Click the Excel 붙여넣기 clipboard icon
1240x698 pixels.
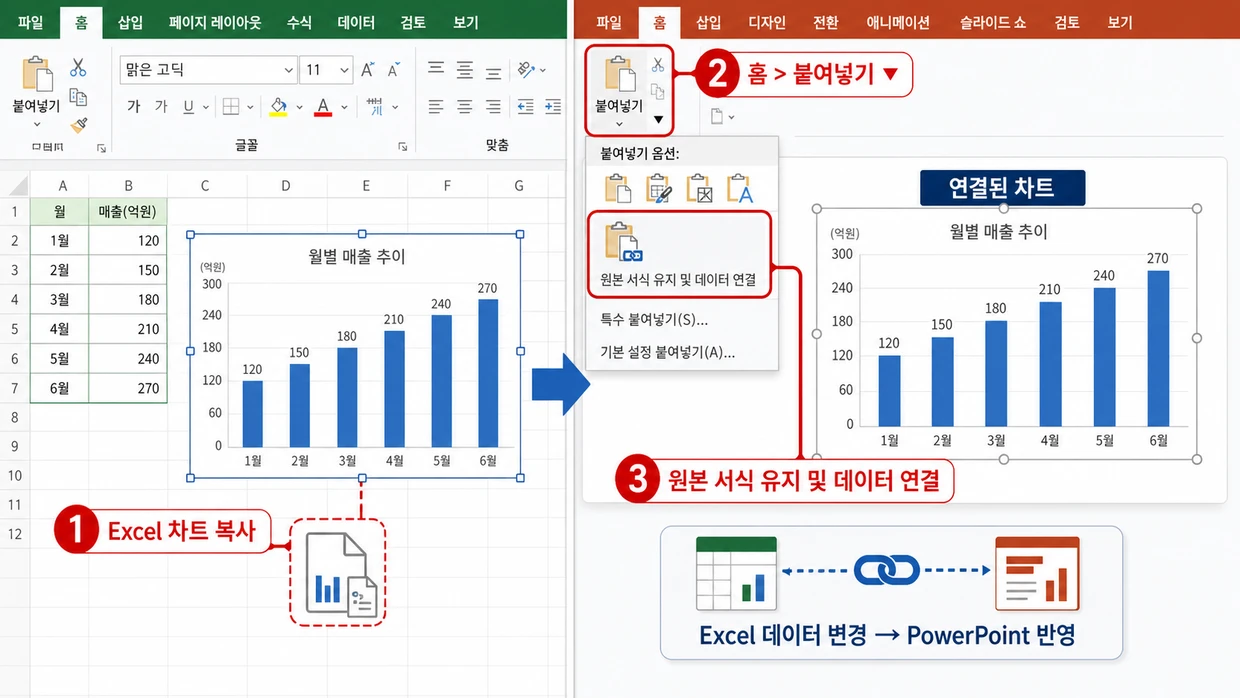(x=37, y=74)
